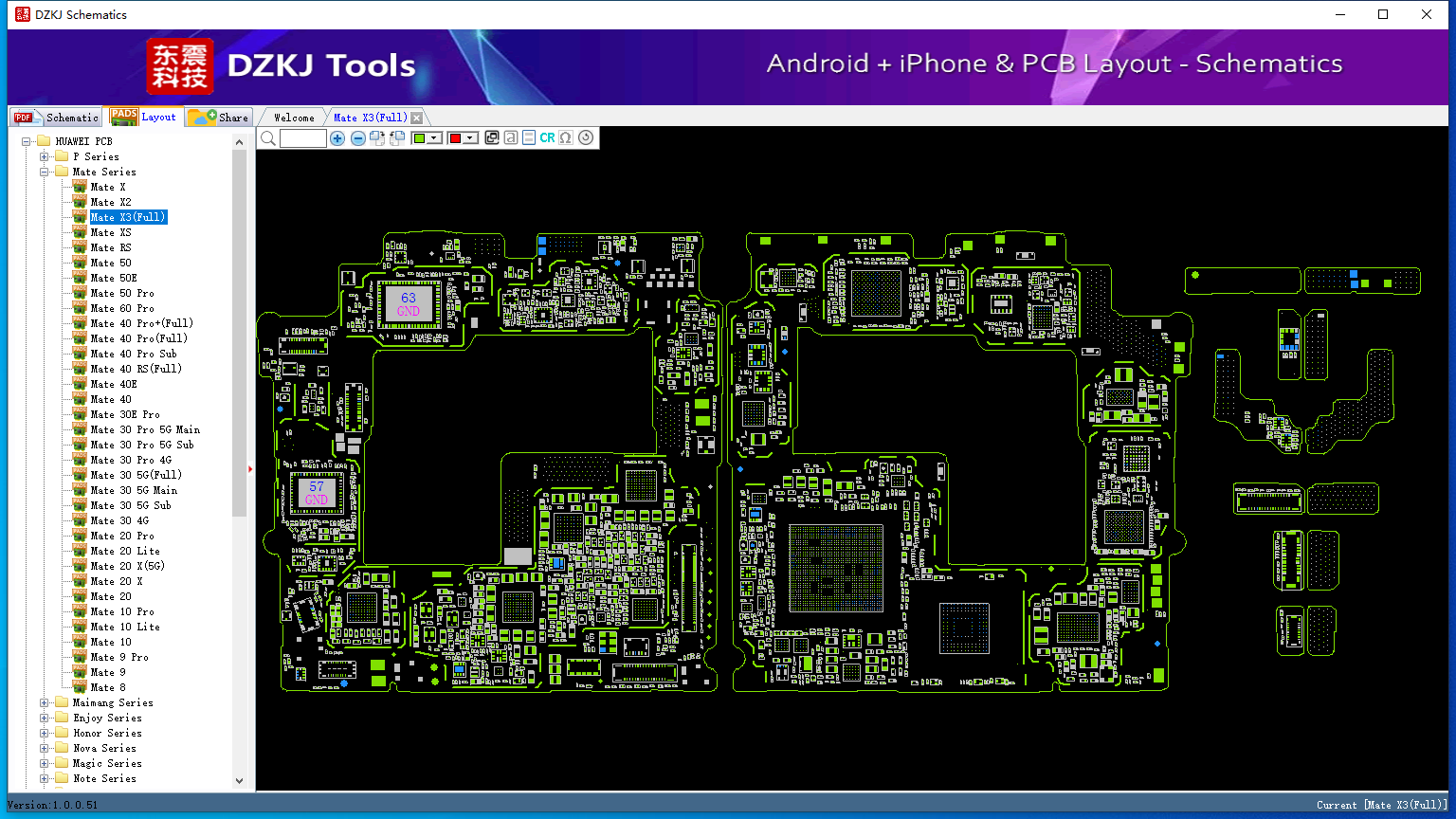The width and height of the screenshot is (1456, 819).
Task: Click the PADS icon beside Mate 9
Action: click(80, 672)
